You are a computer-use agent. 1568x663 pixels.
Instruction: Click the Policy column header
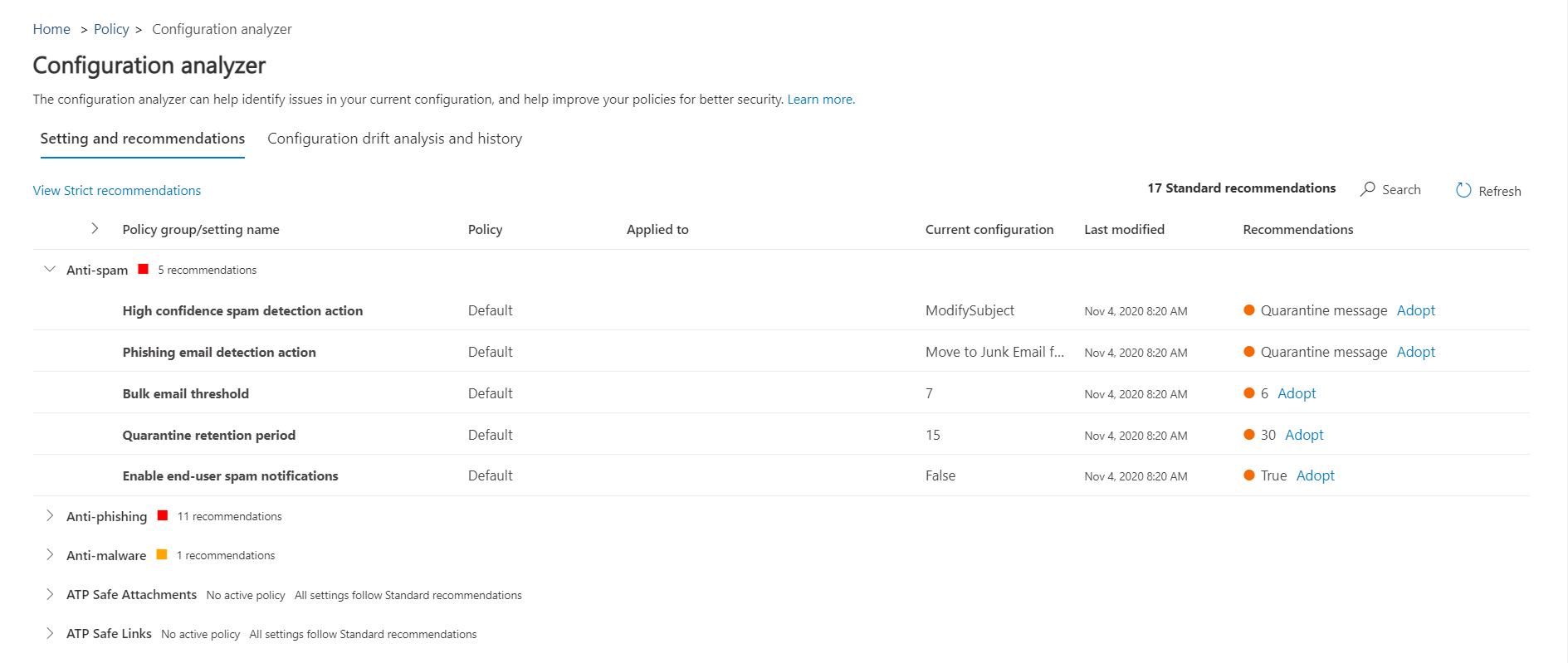click(x=485, y=230)
